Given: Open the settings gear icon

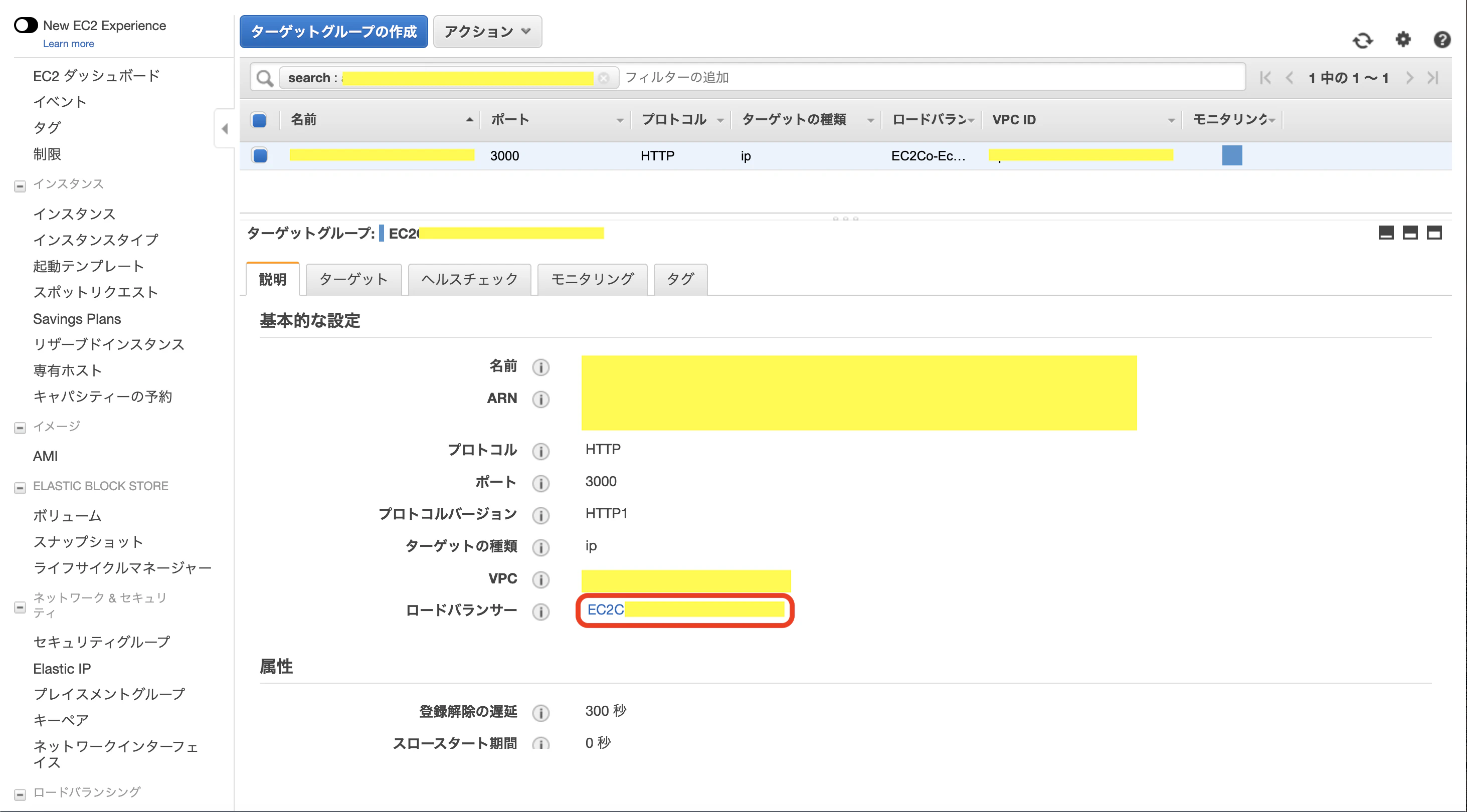Looking at the screenshot, I should pos(1403,39).
